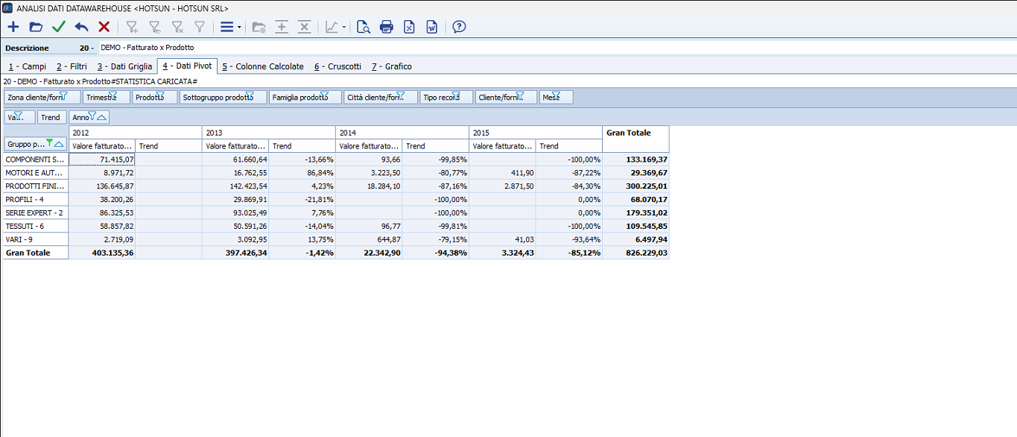
Task: Open help with question mark icon
Action: (459, 27)
